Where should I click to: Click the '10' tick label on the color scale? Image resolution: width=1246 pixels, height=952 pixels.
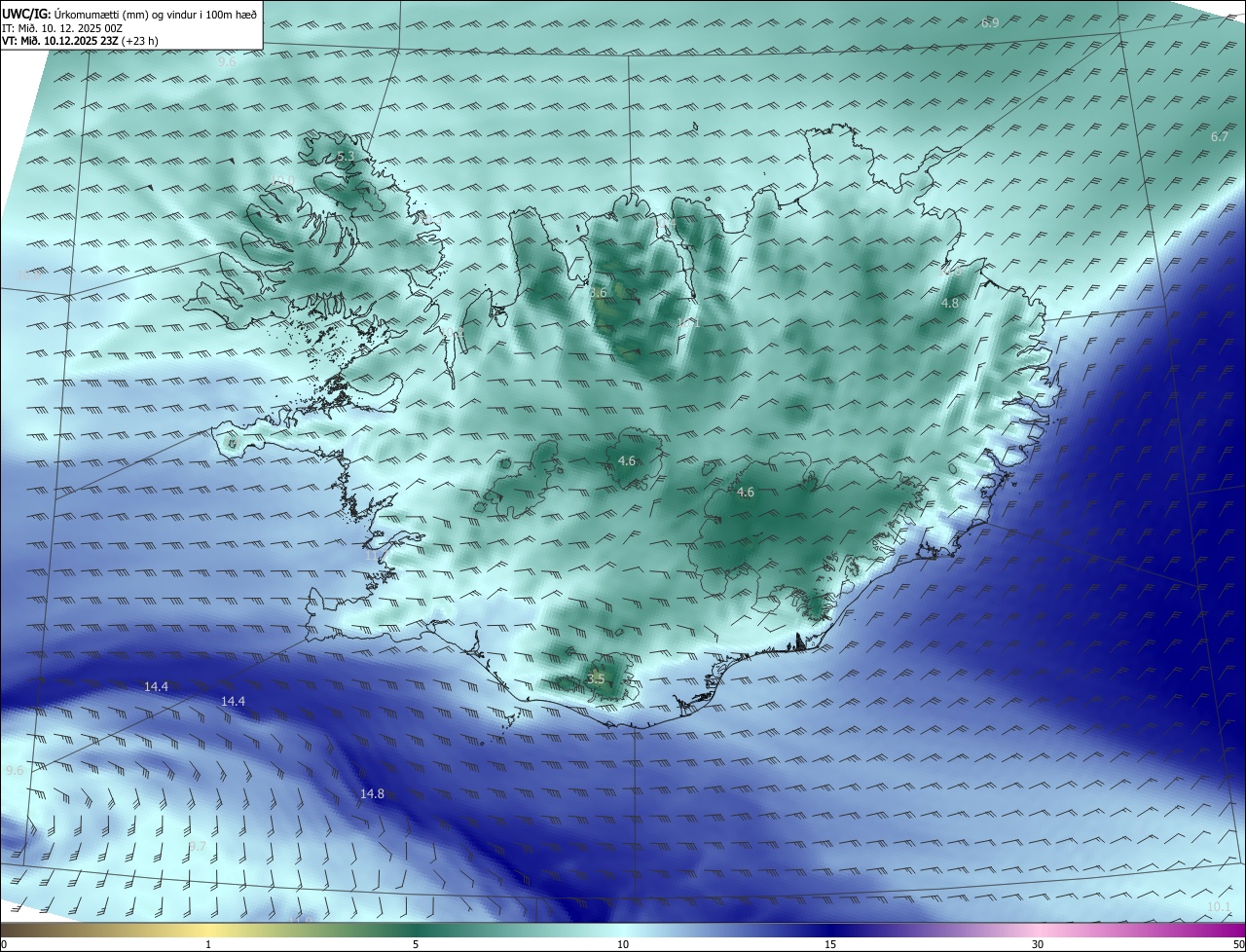623,944
